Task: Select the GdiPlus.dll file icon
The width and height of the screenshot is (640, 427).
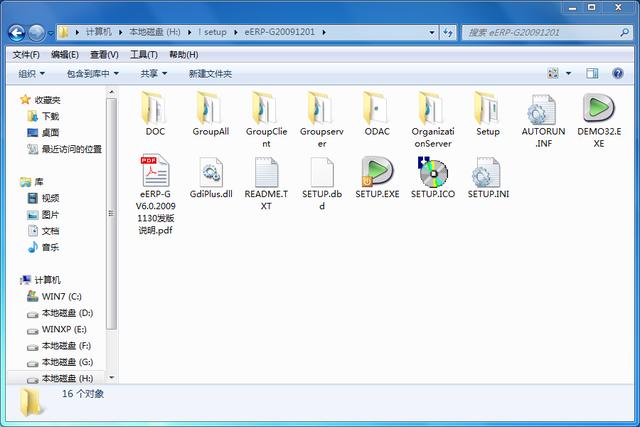Action: pyautogui.click(x=211, y=173)
